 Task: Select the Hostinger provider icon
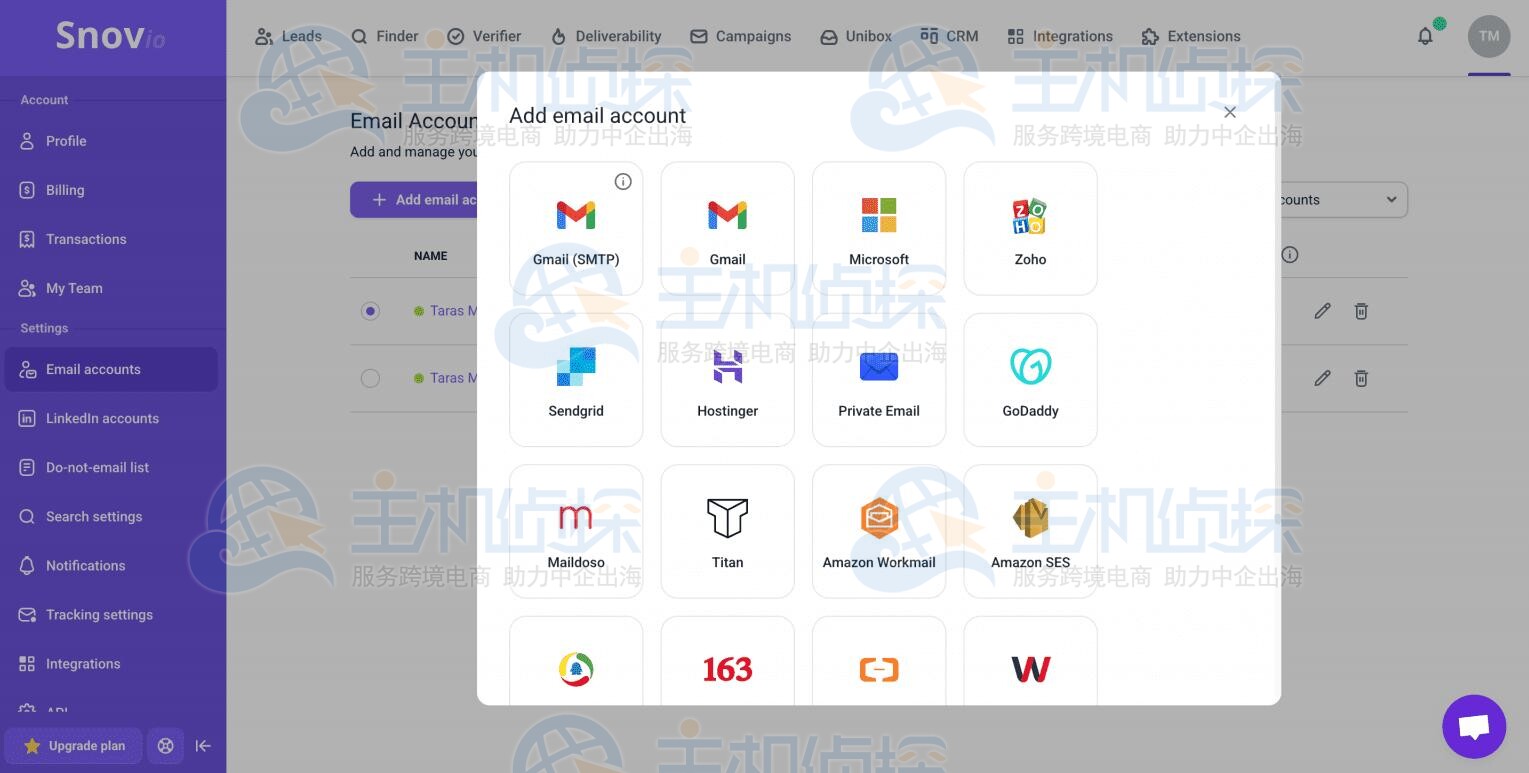tap(727, 380)
